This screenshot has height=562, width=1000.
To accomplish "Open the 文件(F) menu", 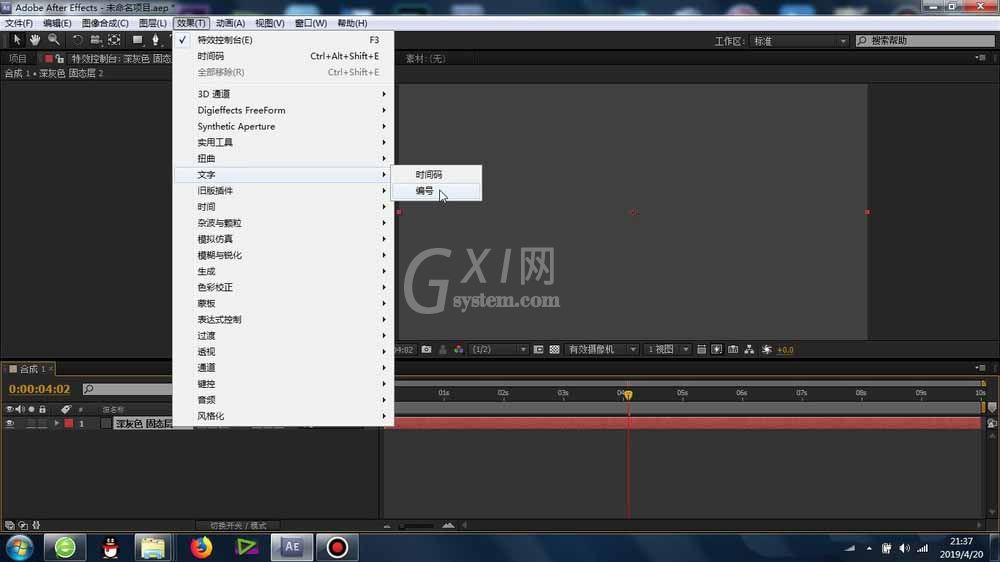I will [x=18, y=23].
